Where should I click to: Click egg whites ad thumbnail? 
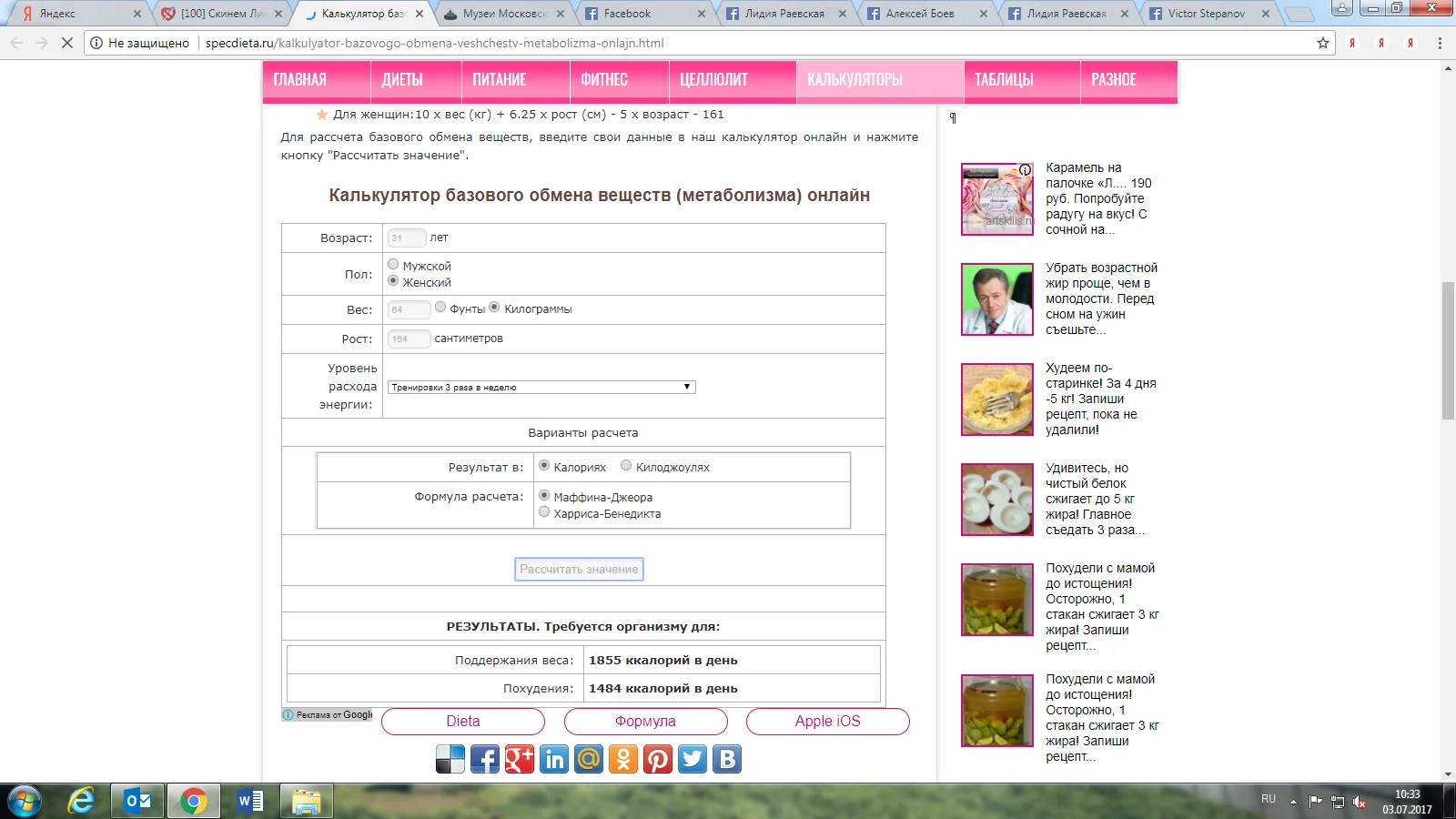997,500
